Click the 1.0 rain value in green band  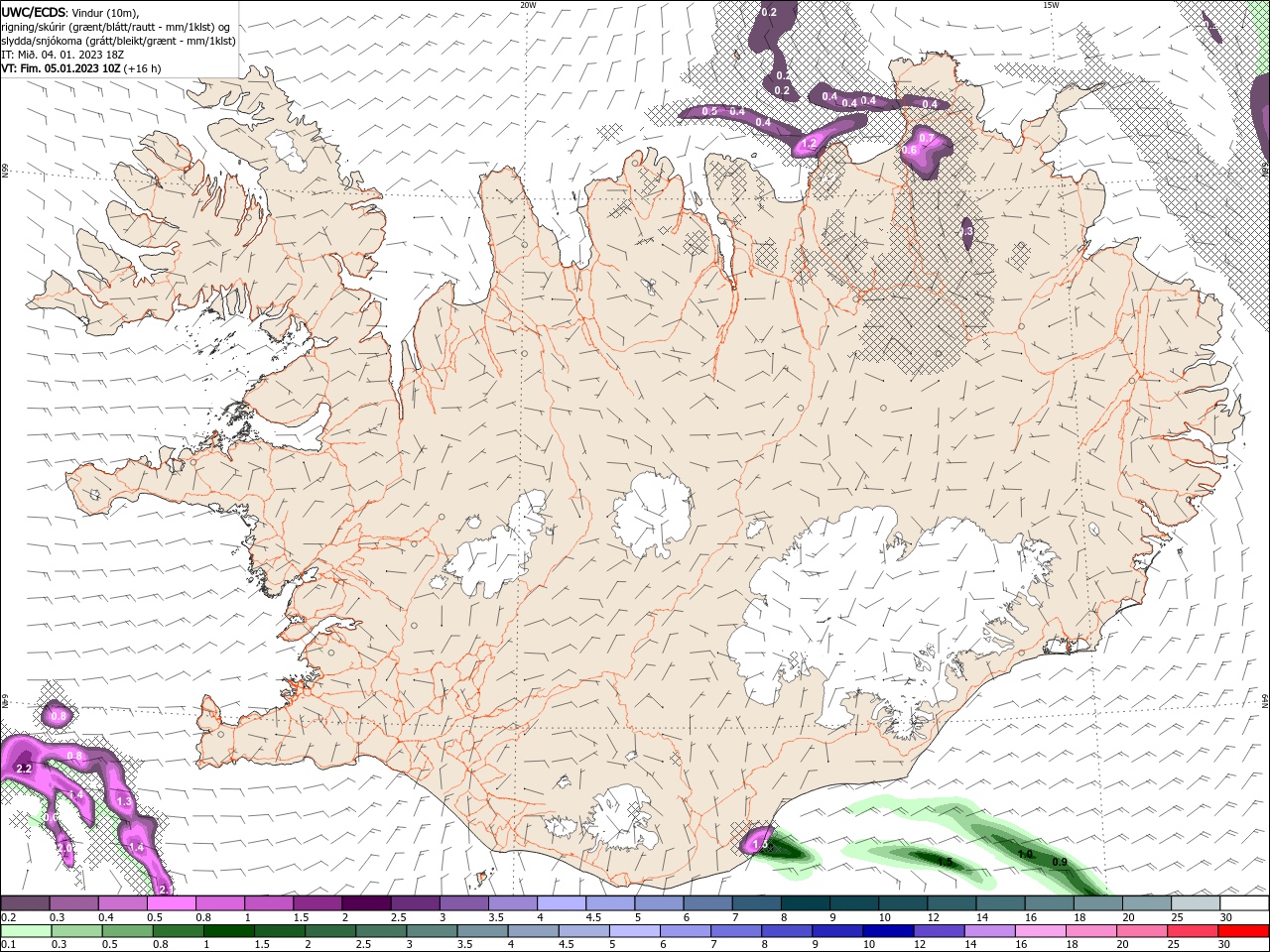coord(1026,854)
